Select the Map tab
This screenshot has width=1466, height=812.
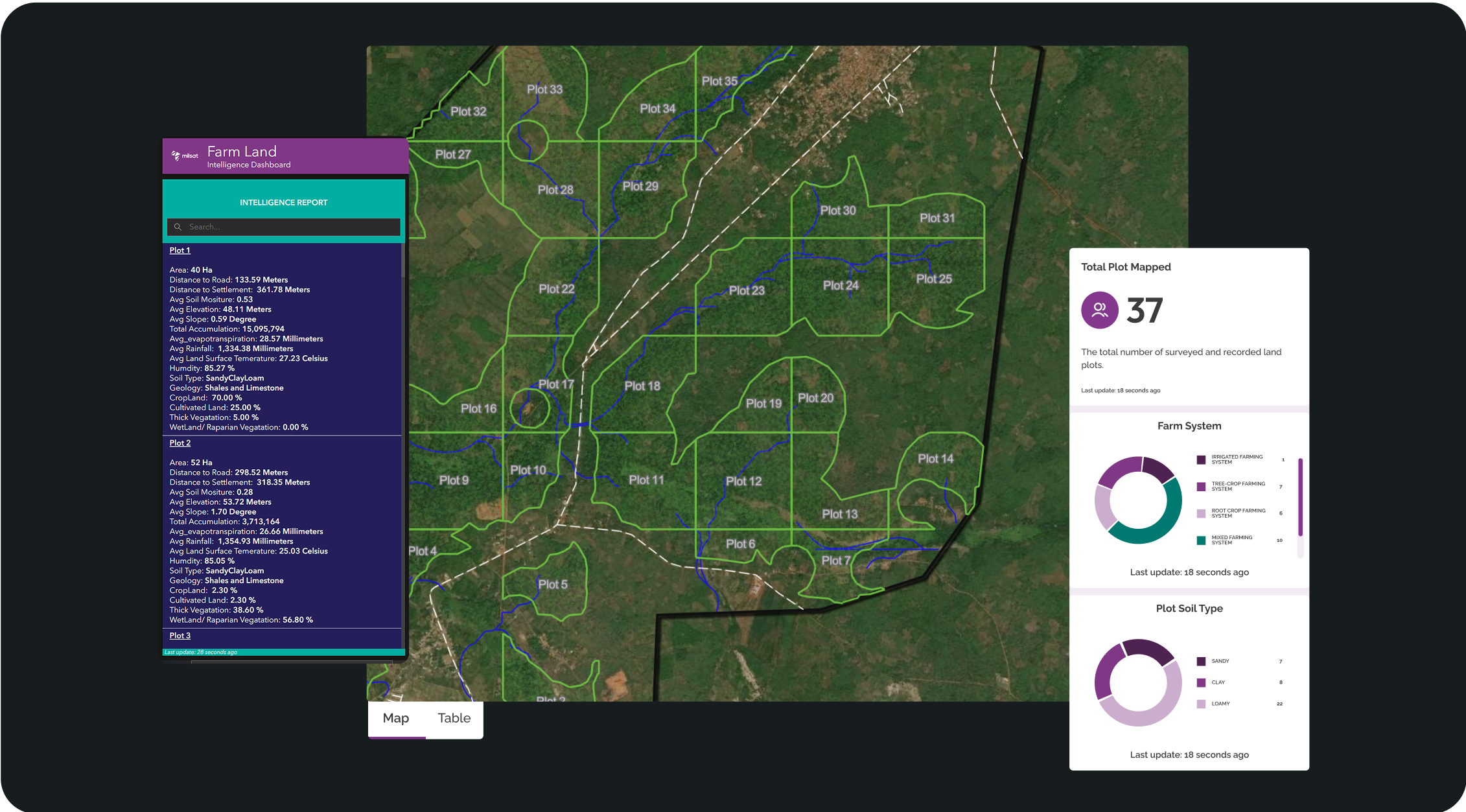tap(395, 718)
